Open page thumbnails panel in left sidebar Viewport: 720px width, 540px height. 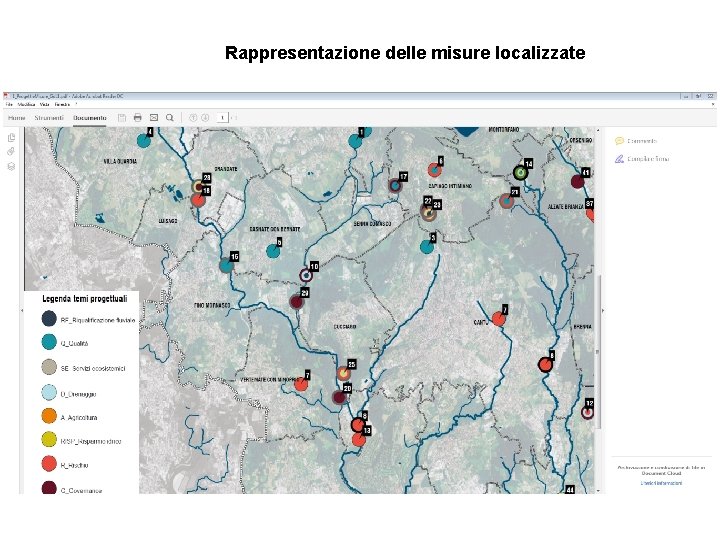coord(11,138)
